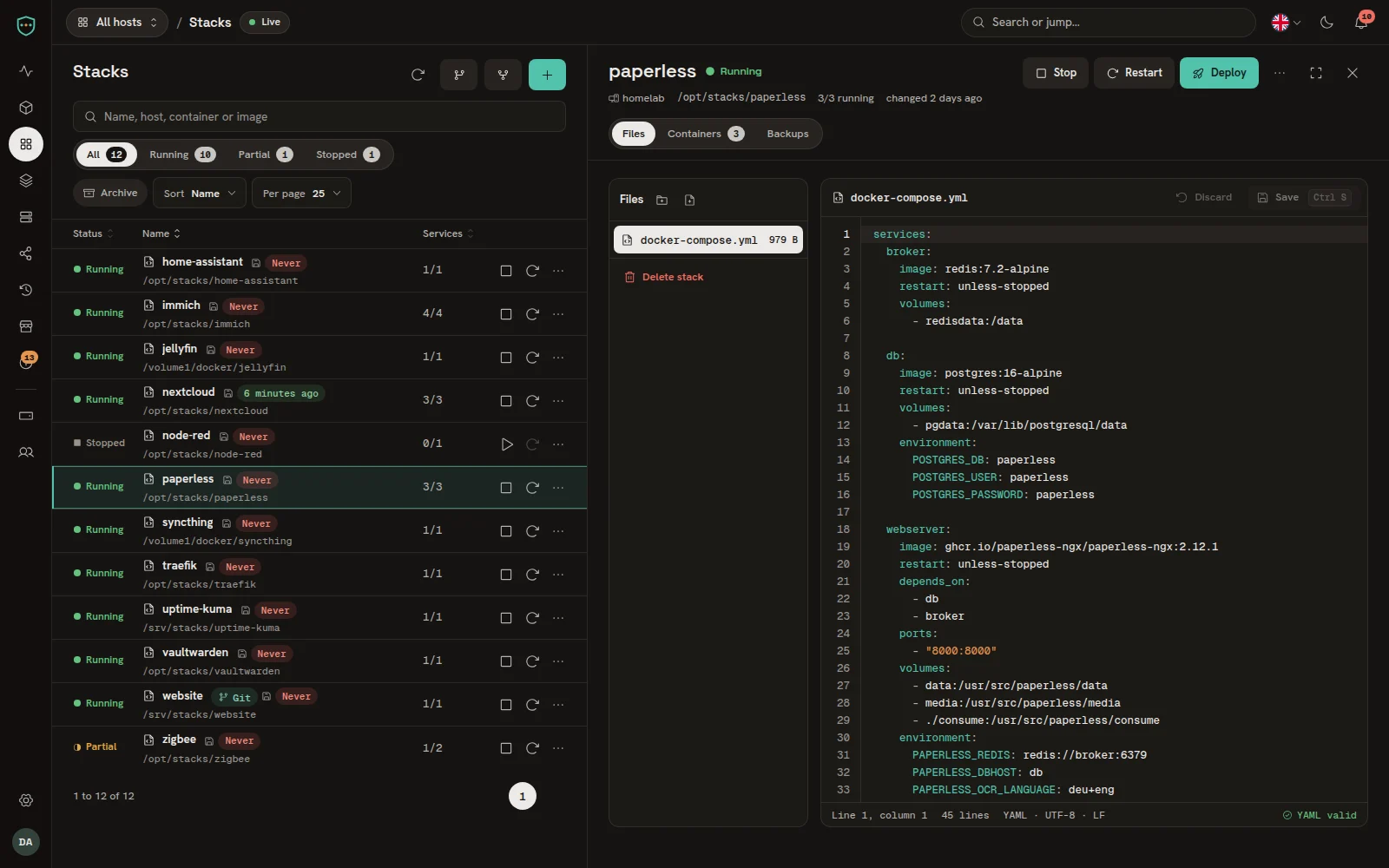Click the Restart paperless button

click(1134, 73)
